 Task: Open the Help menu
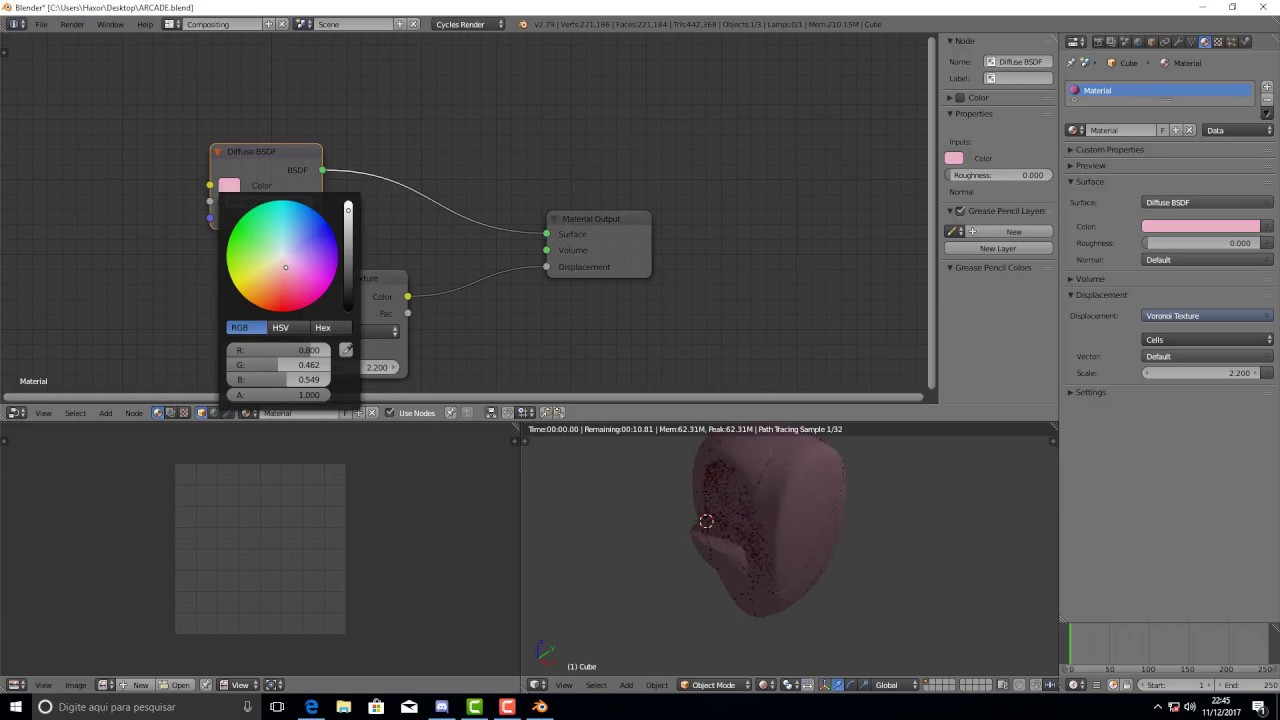[145, 24]
